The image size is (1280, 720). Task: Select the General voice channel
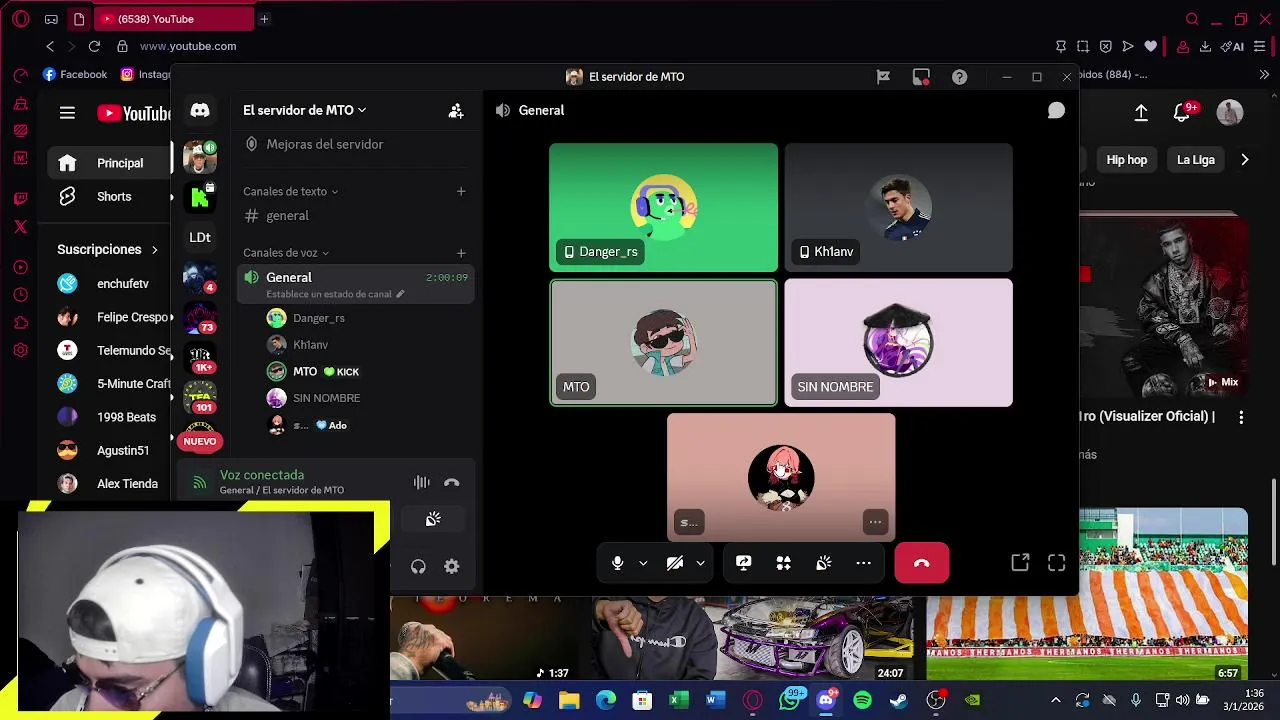coord(355,284)
